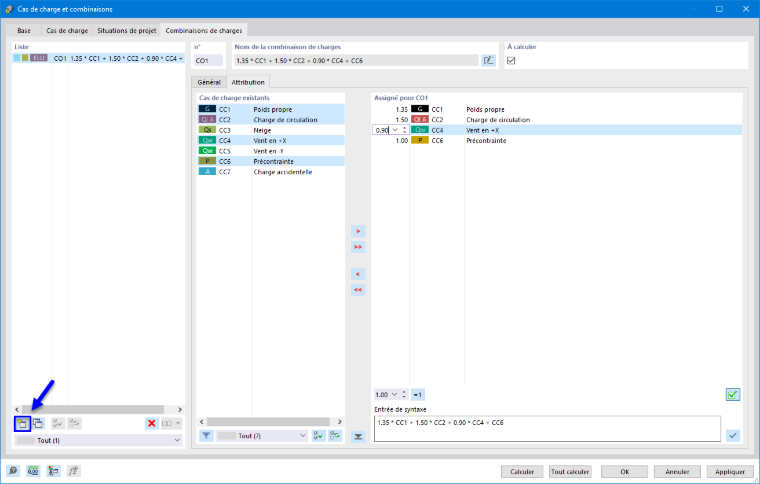Click the grey invert-selection icon under Liste
The height and width of the screenshot is (484, 760).
pyautogui.click(x=74, y=423)
